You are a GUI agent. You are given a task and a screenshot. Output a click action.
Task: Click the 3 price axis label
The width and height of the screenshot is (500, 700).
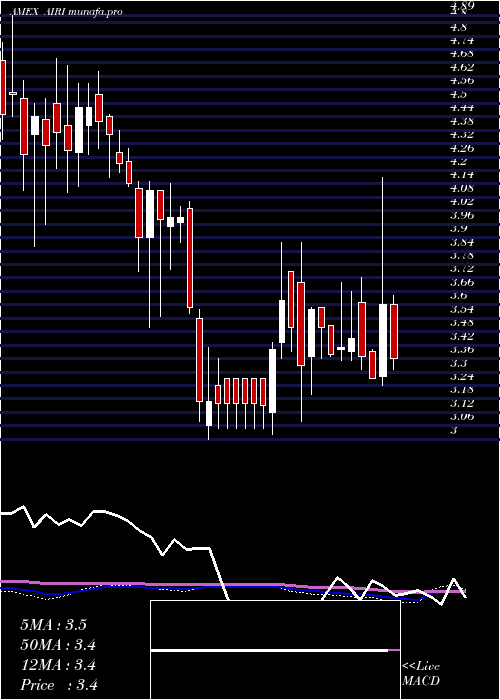tap(454, 431)
